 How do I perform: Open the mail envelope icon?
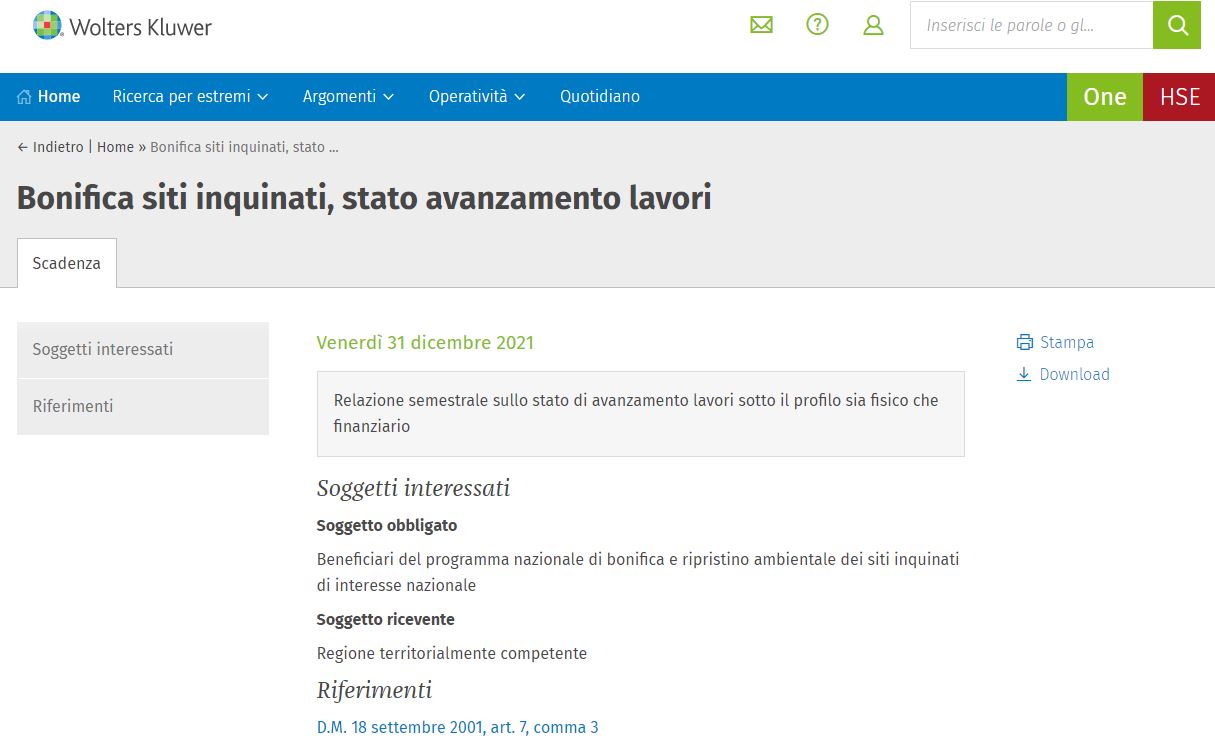click(x=761, y=25)
